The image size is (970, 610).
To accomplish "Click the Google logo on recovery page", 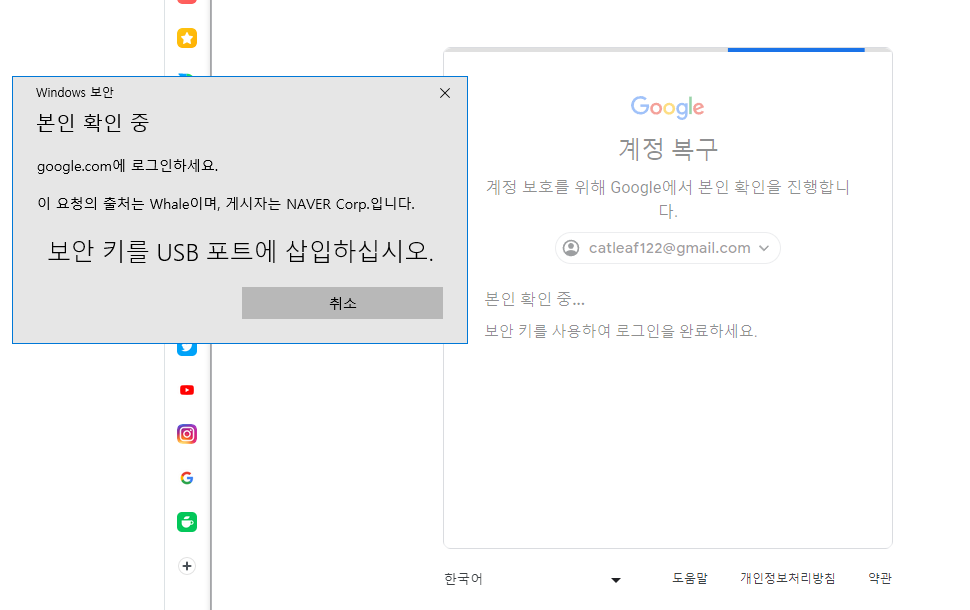I will [x=667, y=108].
